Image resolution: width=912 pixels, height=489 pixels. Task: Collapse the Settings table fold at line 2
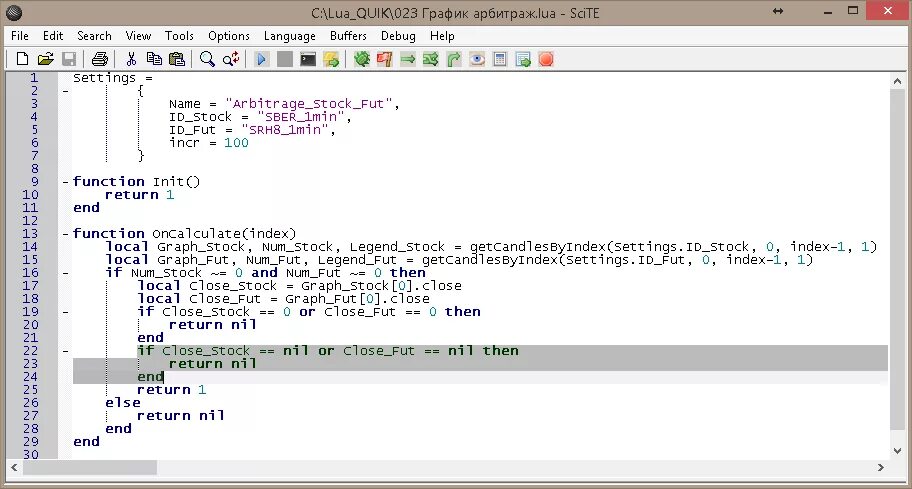pyautogui.click(x=65, y=91)
